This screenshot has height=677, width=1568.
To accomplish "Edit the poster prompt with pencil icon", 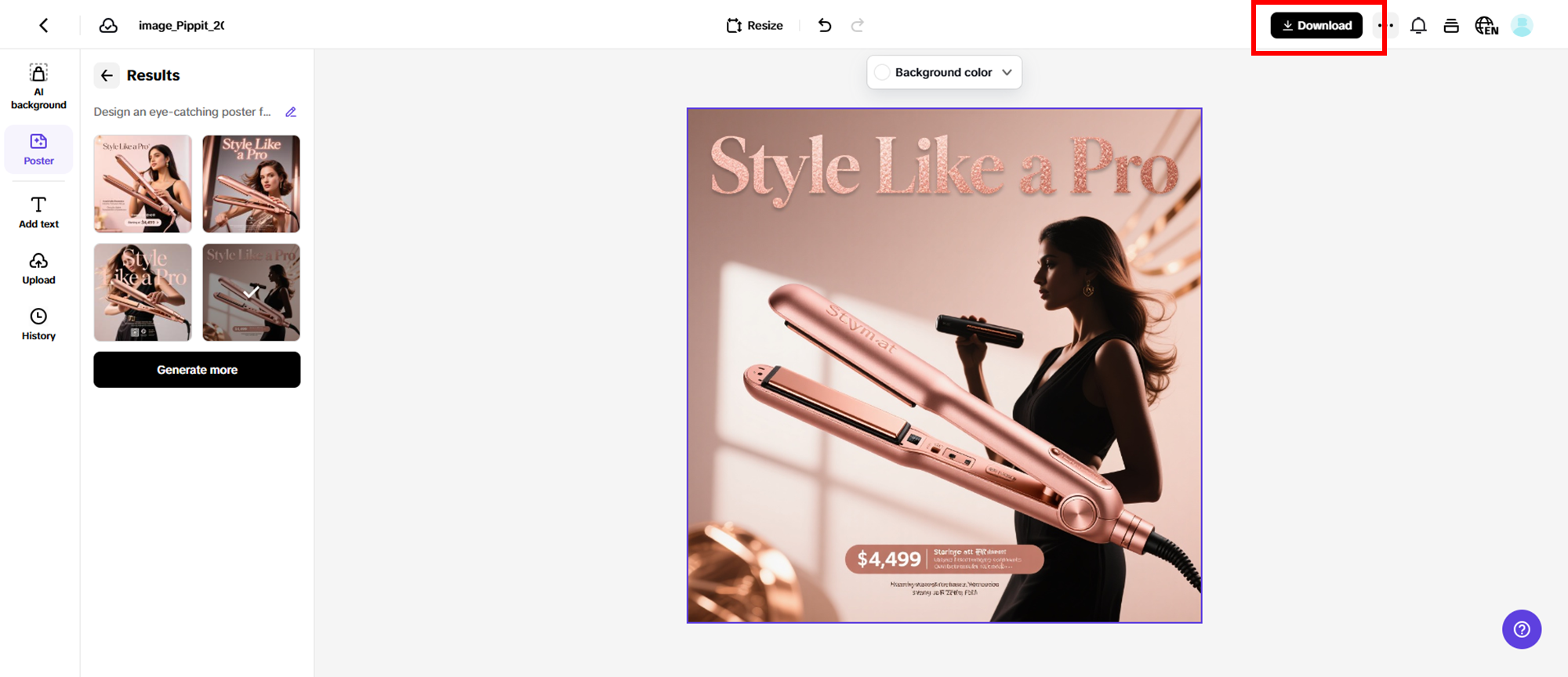I will 291,112.
